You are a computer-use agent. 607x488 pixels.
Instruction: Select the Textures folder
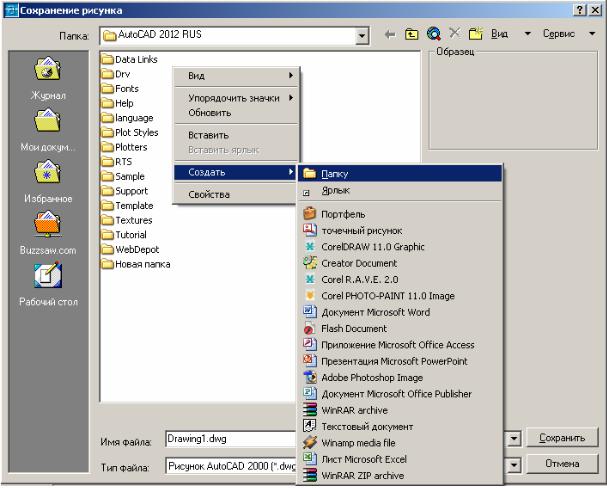click(127, 220)
